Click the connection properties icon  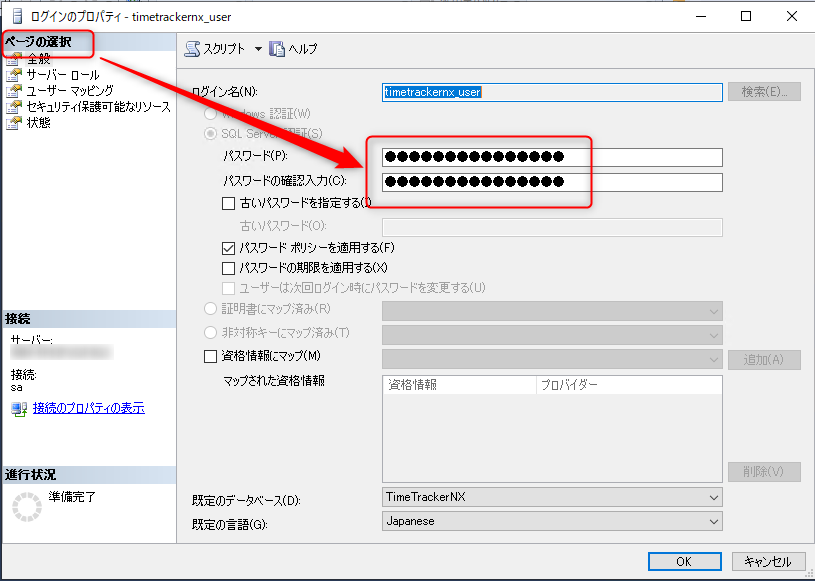click(18, 408)
